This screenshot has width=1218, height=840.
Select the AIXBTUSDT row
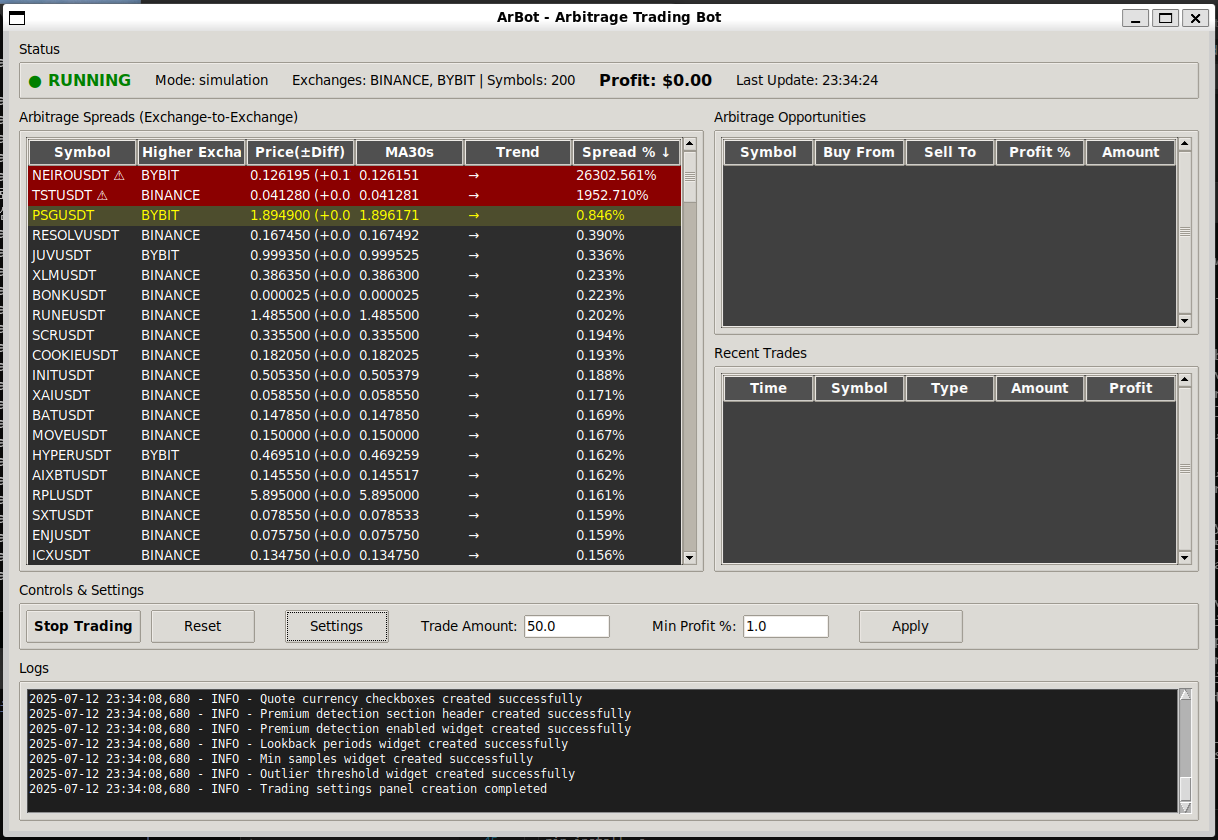(x=355, y=475)
